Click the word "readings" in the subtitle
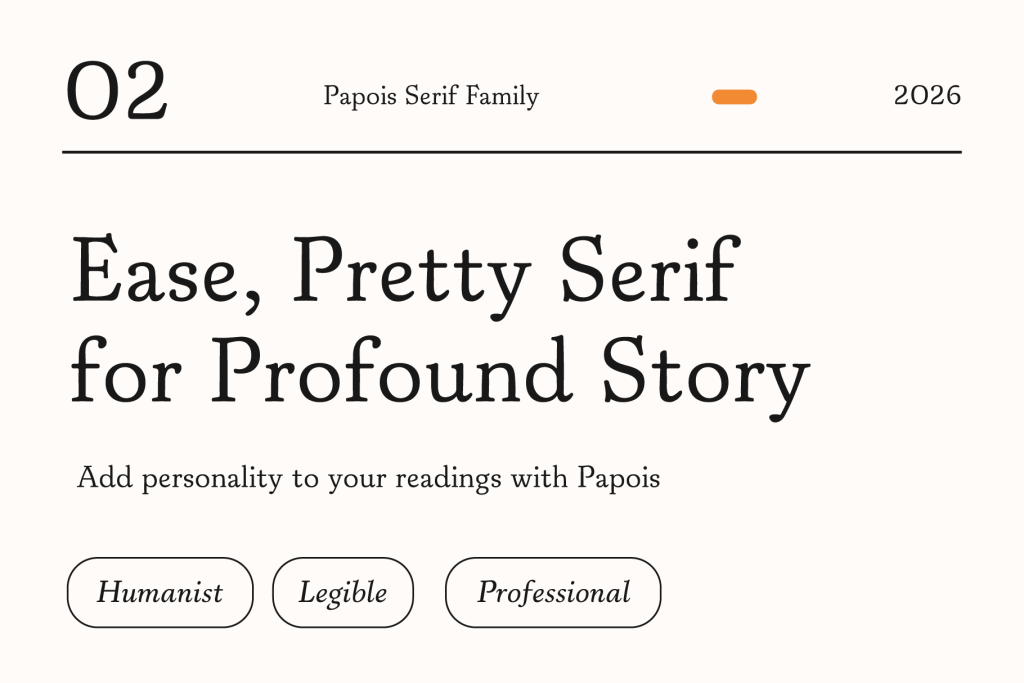This screenshot has width=1024, height=683. (x=448, y=479)
